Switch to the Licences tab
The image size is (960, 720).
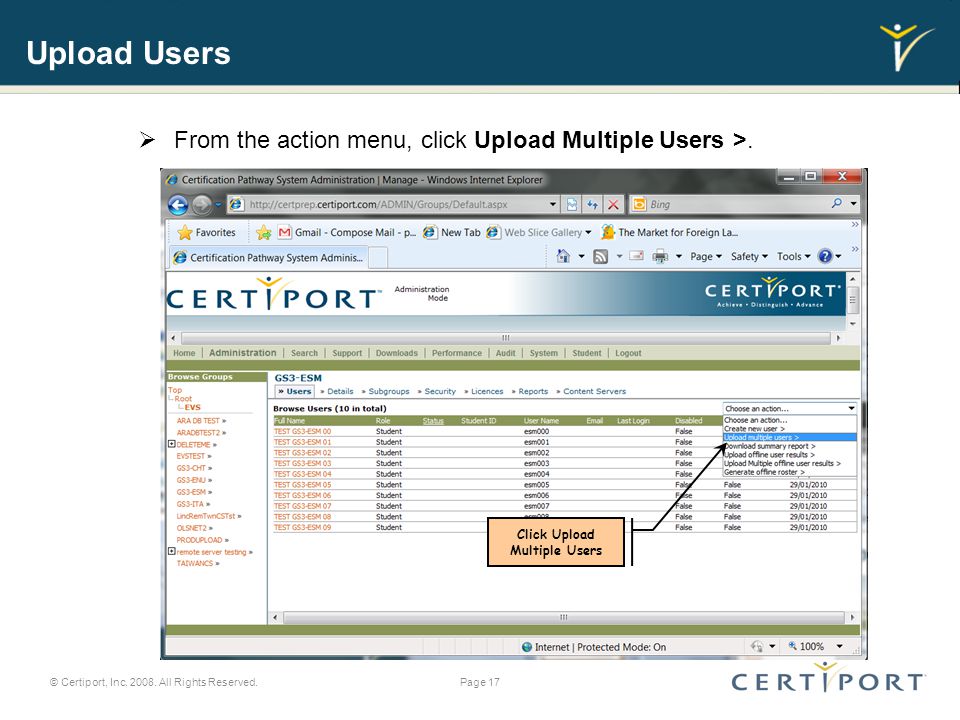click(487, 391)
